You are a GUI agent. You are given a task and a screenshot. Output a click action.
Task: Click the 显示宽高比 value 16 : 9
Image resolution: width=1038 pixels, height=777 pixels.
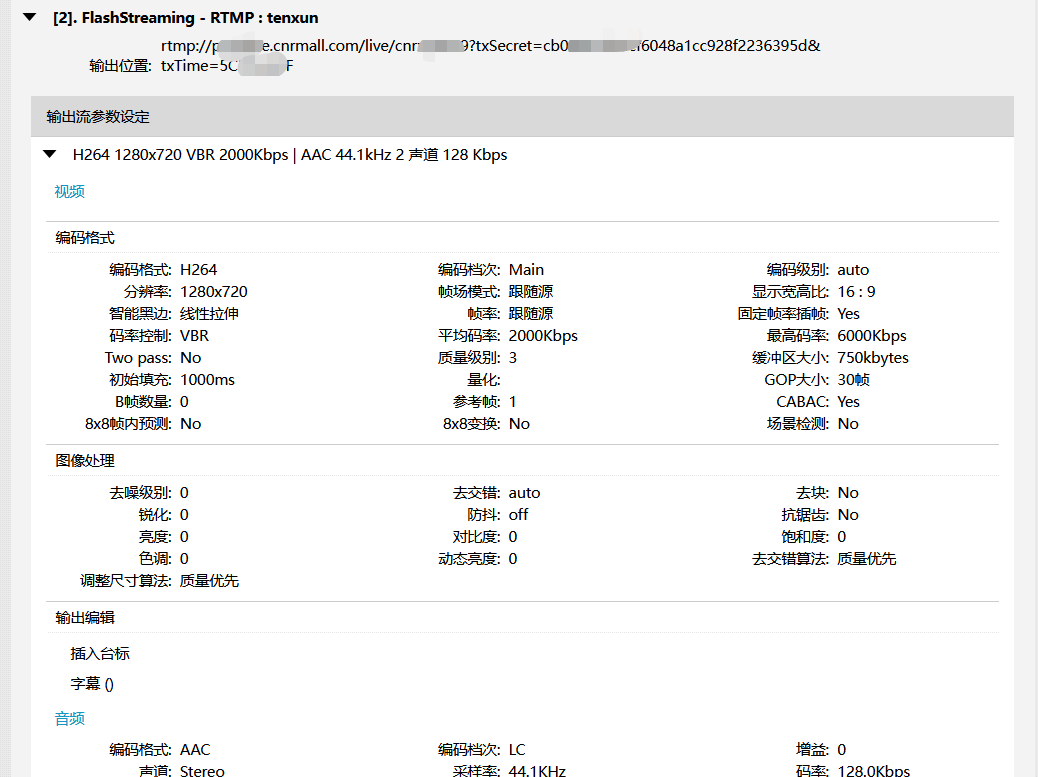click(856, 292)
